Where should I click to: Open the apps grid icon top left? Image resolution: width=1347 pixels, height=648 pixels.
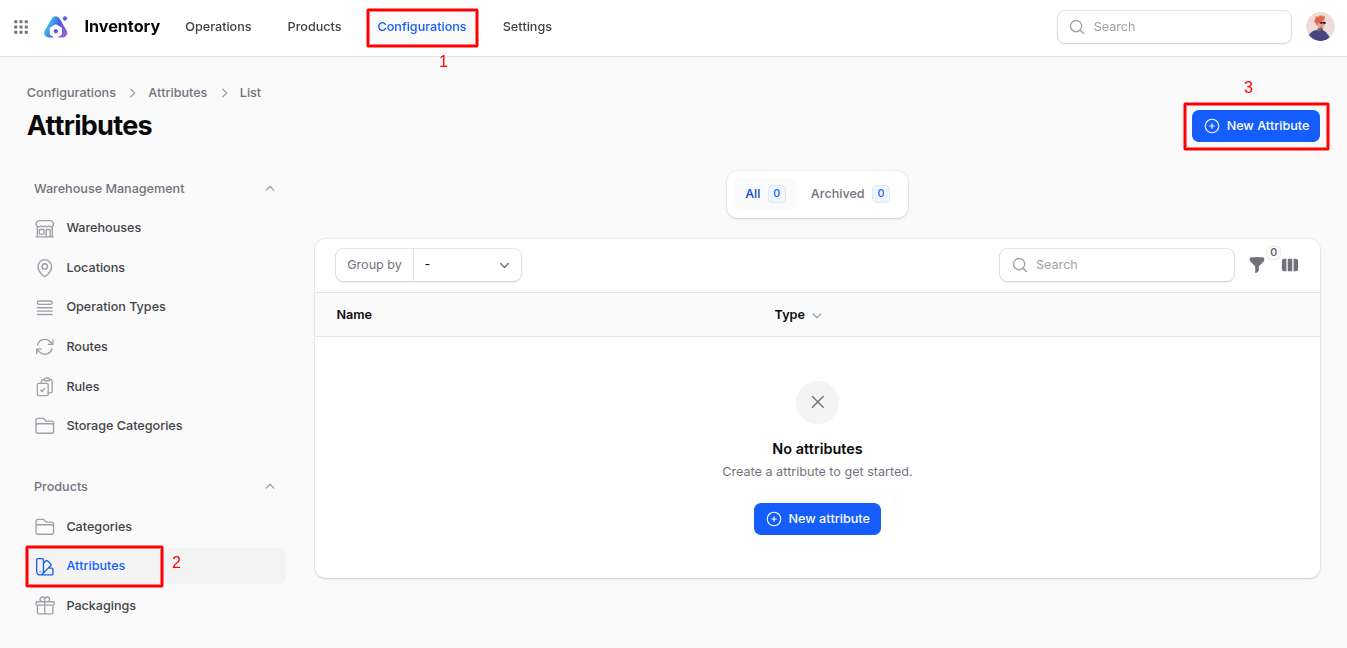20,26
